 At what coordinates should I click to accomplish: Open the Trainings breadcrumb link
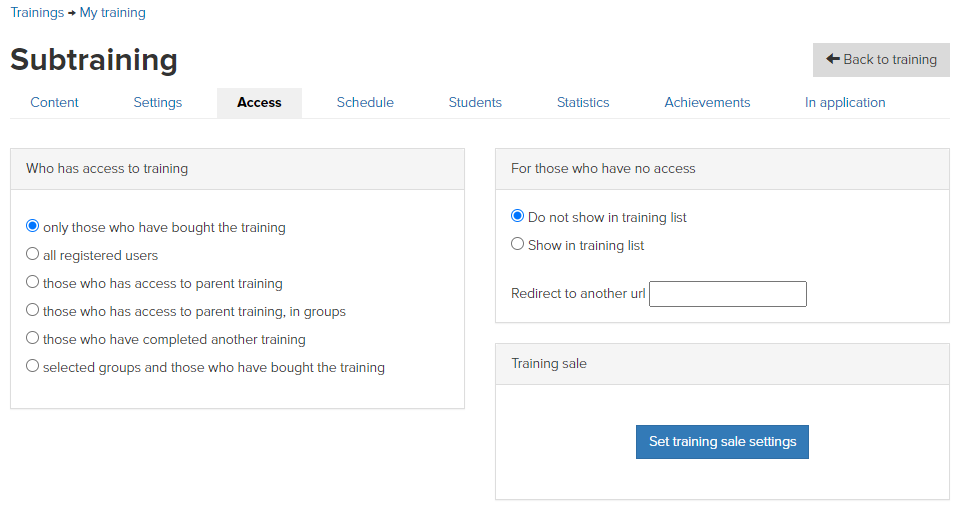pos(37,12)
